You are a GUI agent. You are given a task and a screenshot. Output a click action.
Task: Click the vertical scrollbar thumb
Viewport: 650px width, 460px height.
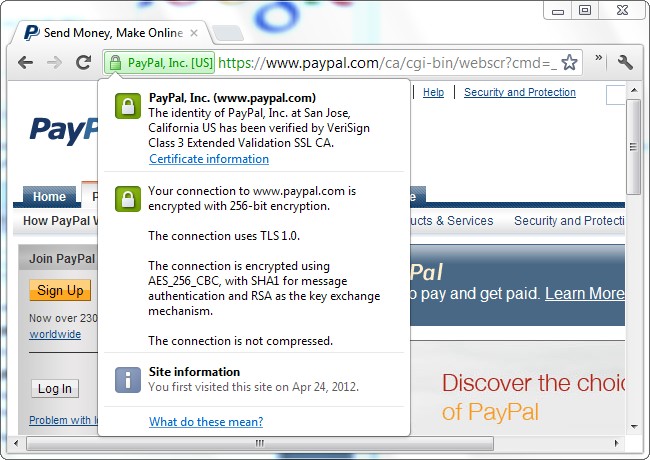pos(634,147)
